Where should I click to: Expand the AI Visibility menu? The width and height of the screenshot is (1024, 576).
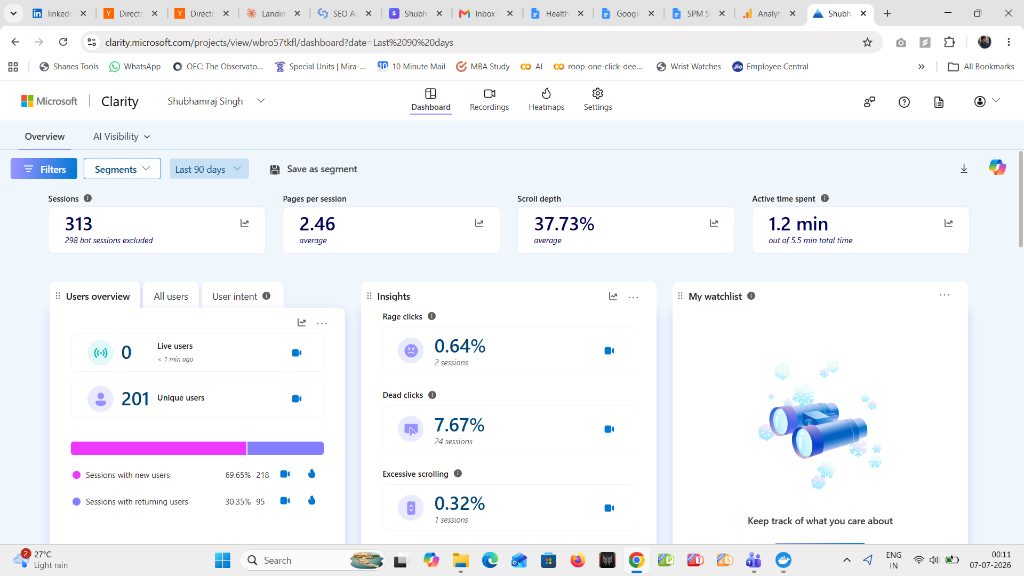(121, 136)
